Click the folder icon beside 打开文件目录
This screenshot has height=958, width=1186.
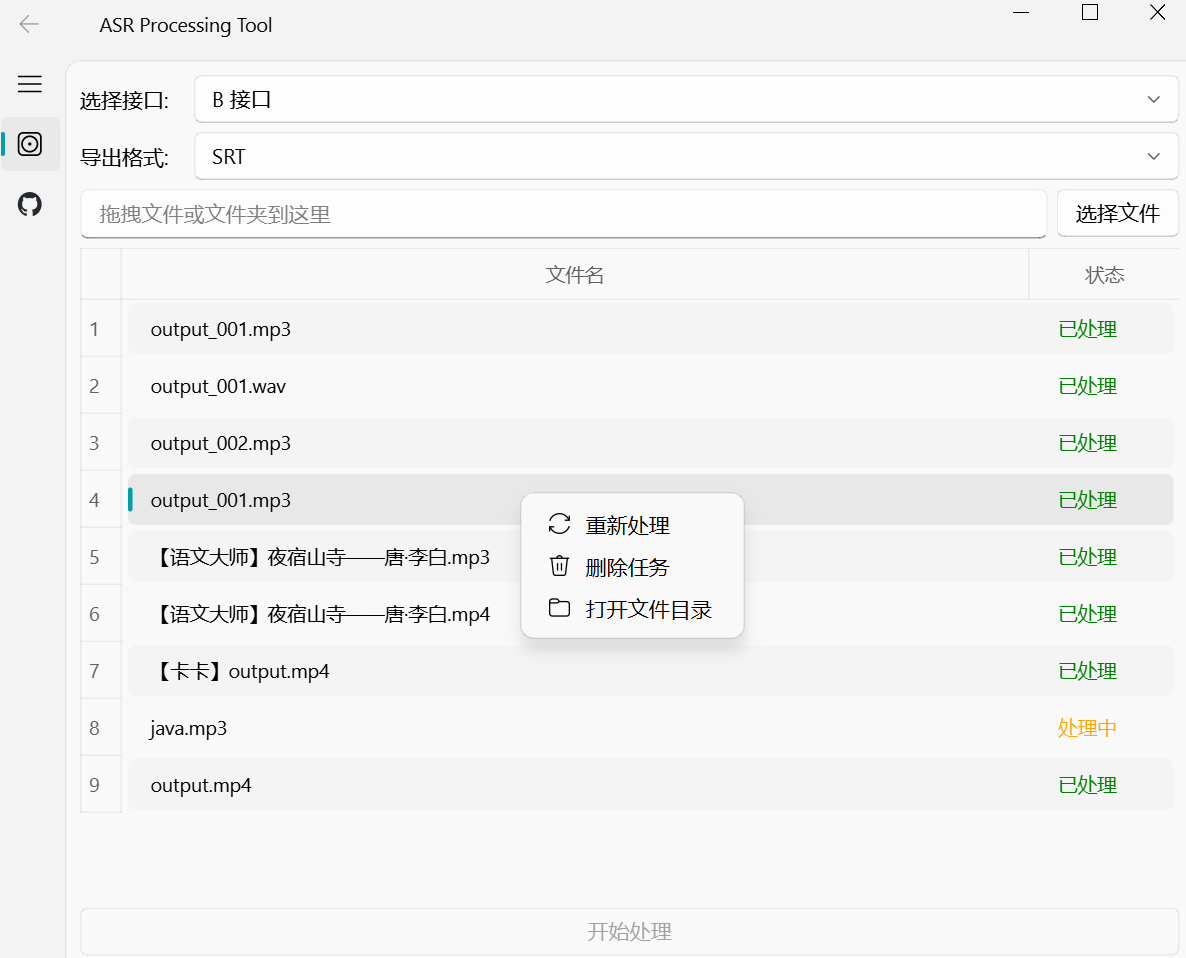point(559,607)
